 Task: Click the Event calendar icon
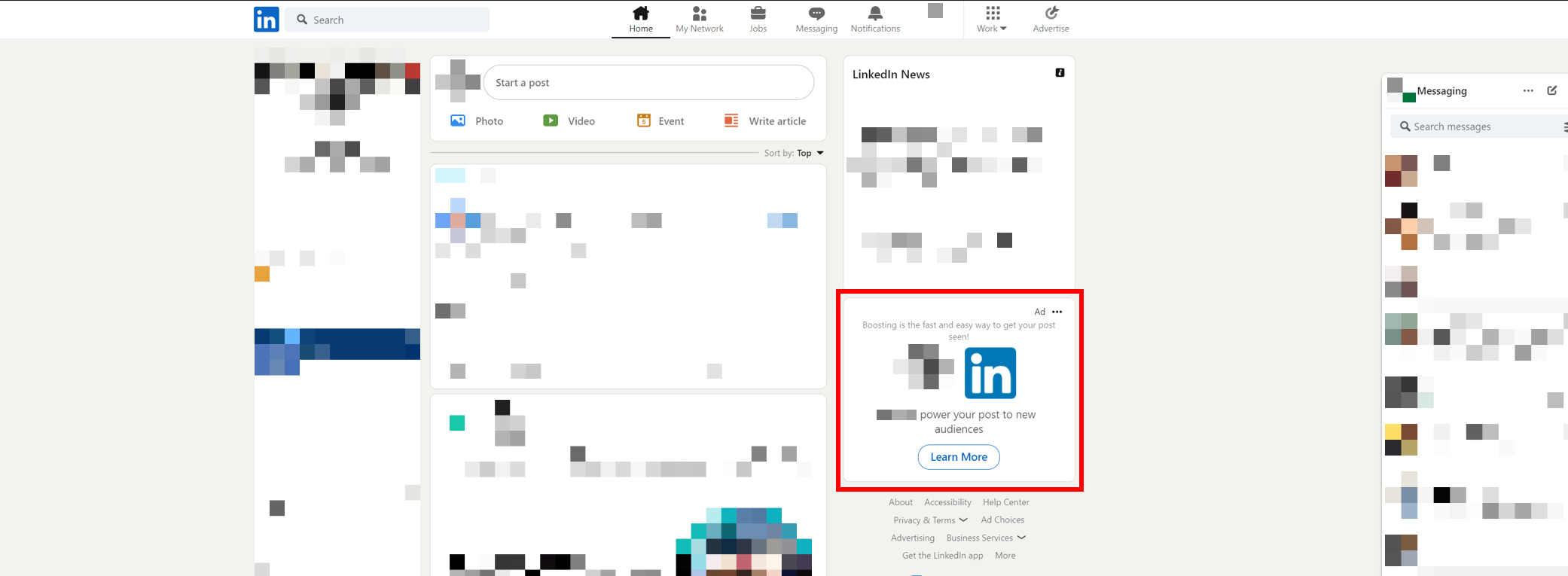[644, 120]
